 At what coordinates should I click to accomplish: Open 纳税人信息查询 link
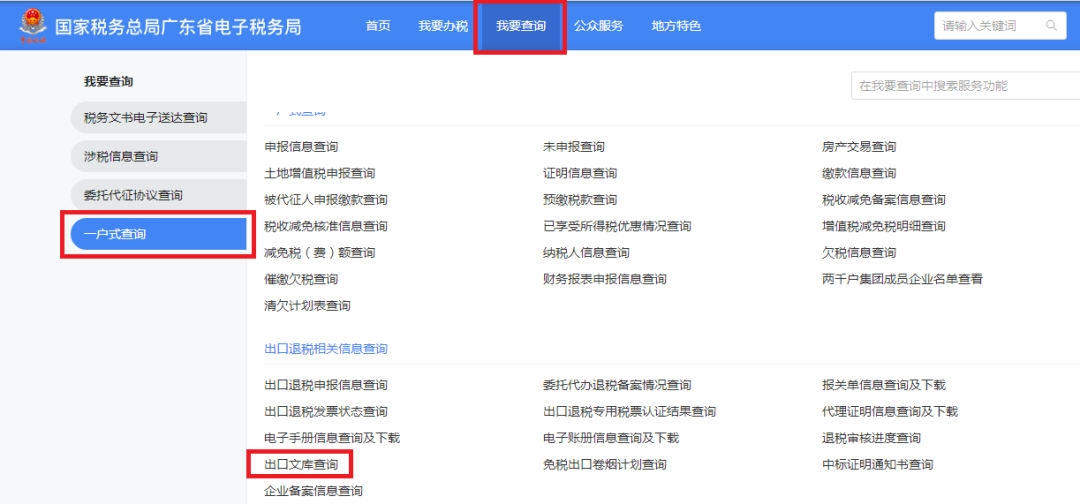586,253
